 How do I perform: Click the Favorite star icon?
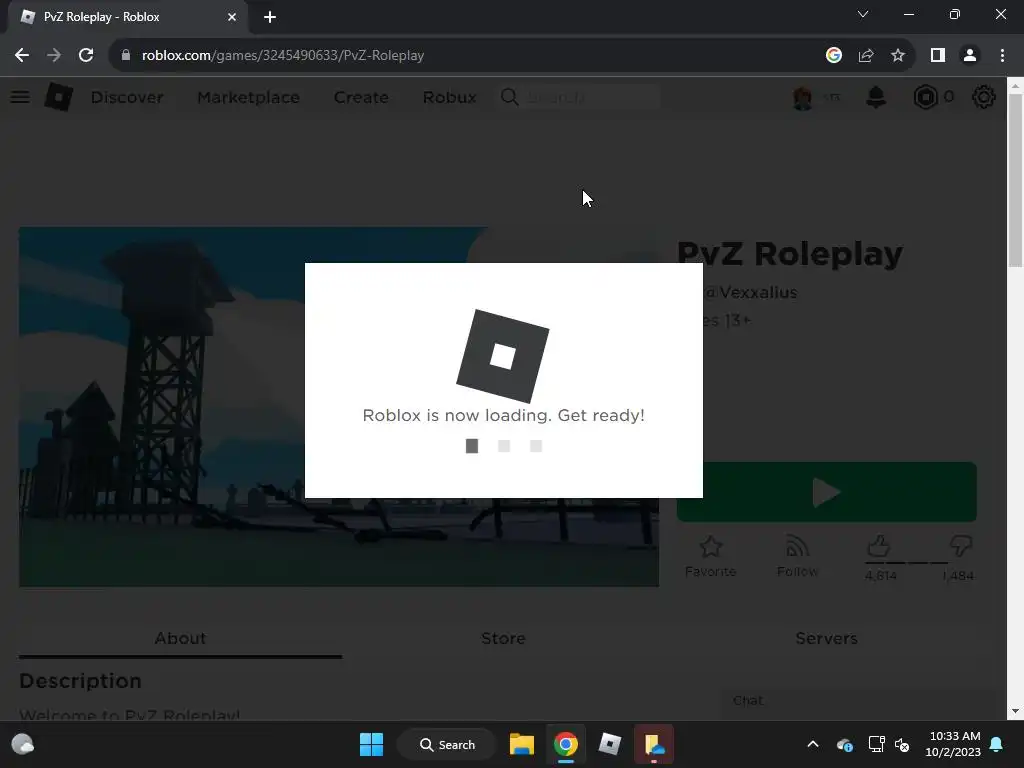(711, 547)
